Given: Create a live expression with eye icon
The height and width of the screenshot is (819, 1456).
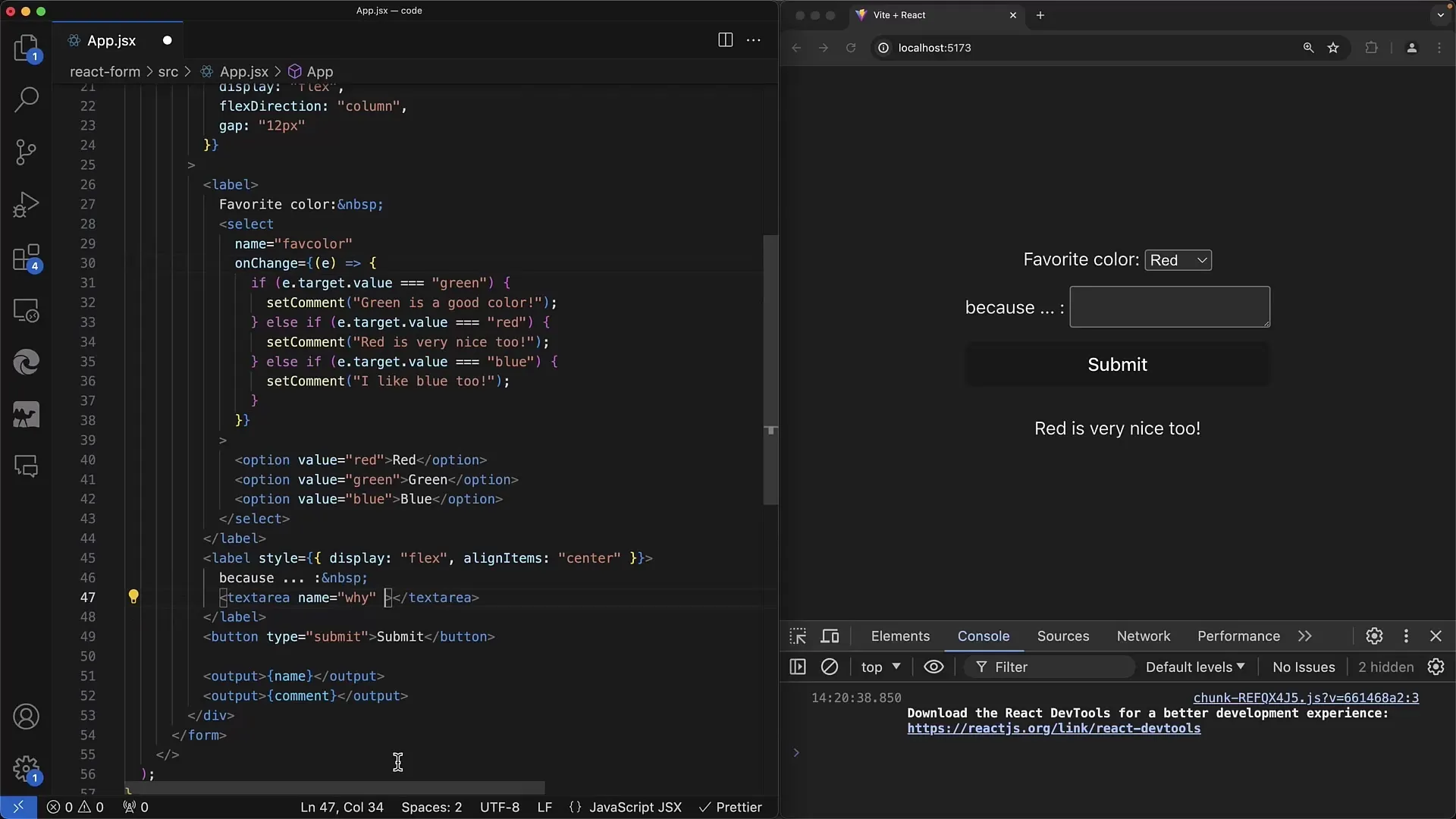Looking at the screenshot, I should [934, 667].
